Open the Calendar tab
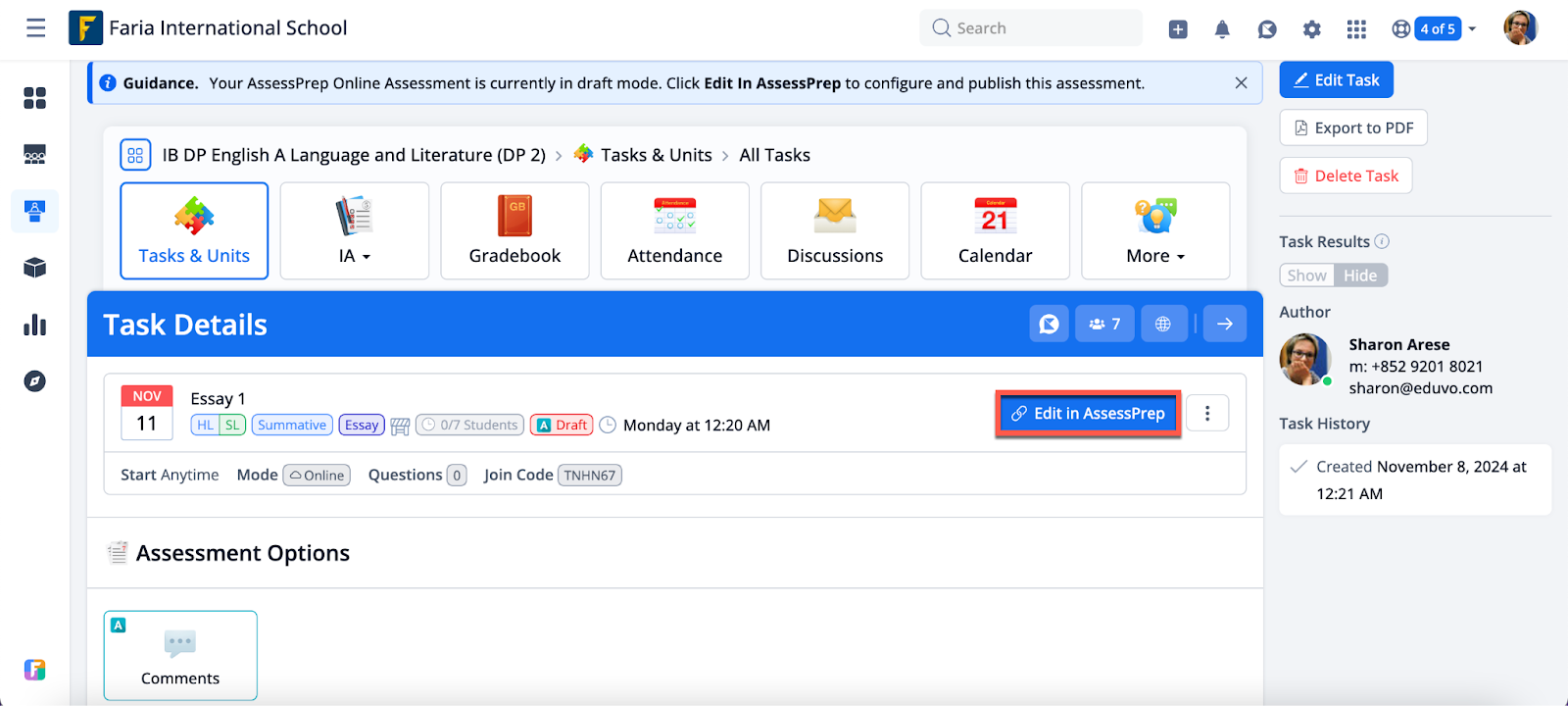The width and height of the screenshot is (1568, 706). click(x=996, y=230)
